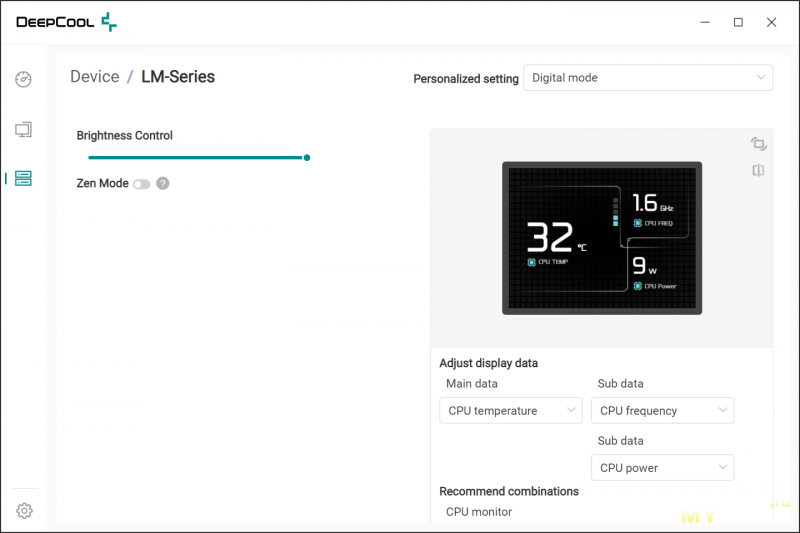Click the Device breadcrumb link
The image size is (800, 533).
(x=94, y=77)
